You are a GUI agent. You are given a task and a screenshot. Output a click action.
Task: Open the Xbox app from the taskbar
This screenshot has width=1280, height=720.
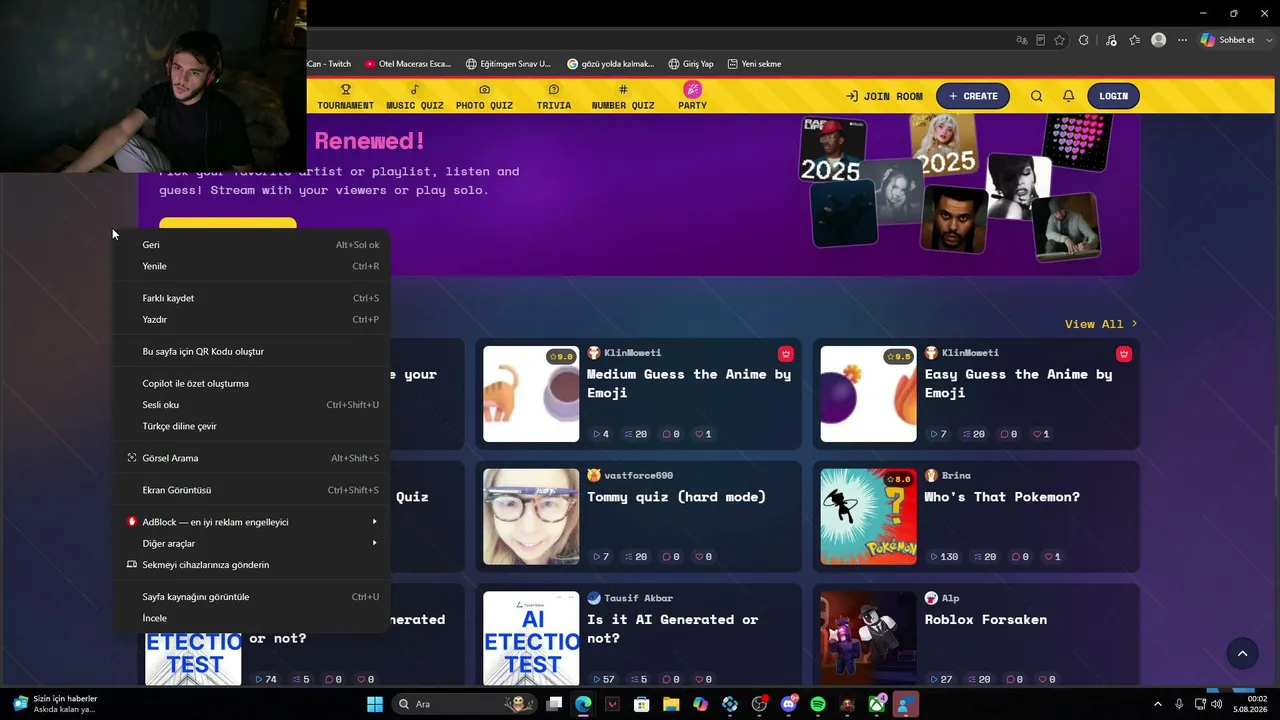click(x=876, y=704)
